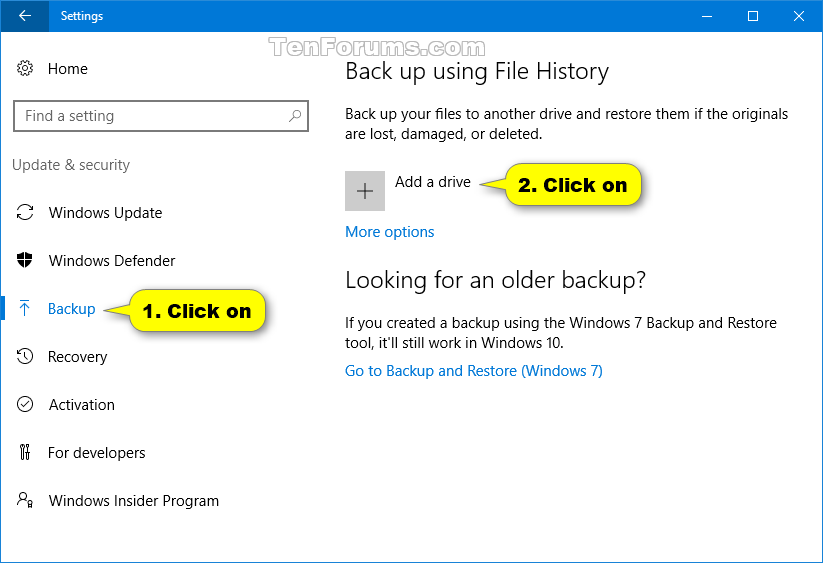Click the Windows Insider Program person icon
The height and width of the screenshot is (563, 823).
coord(25,500)
